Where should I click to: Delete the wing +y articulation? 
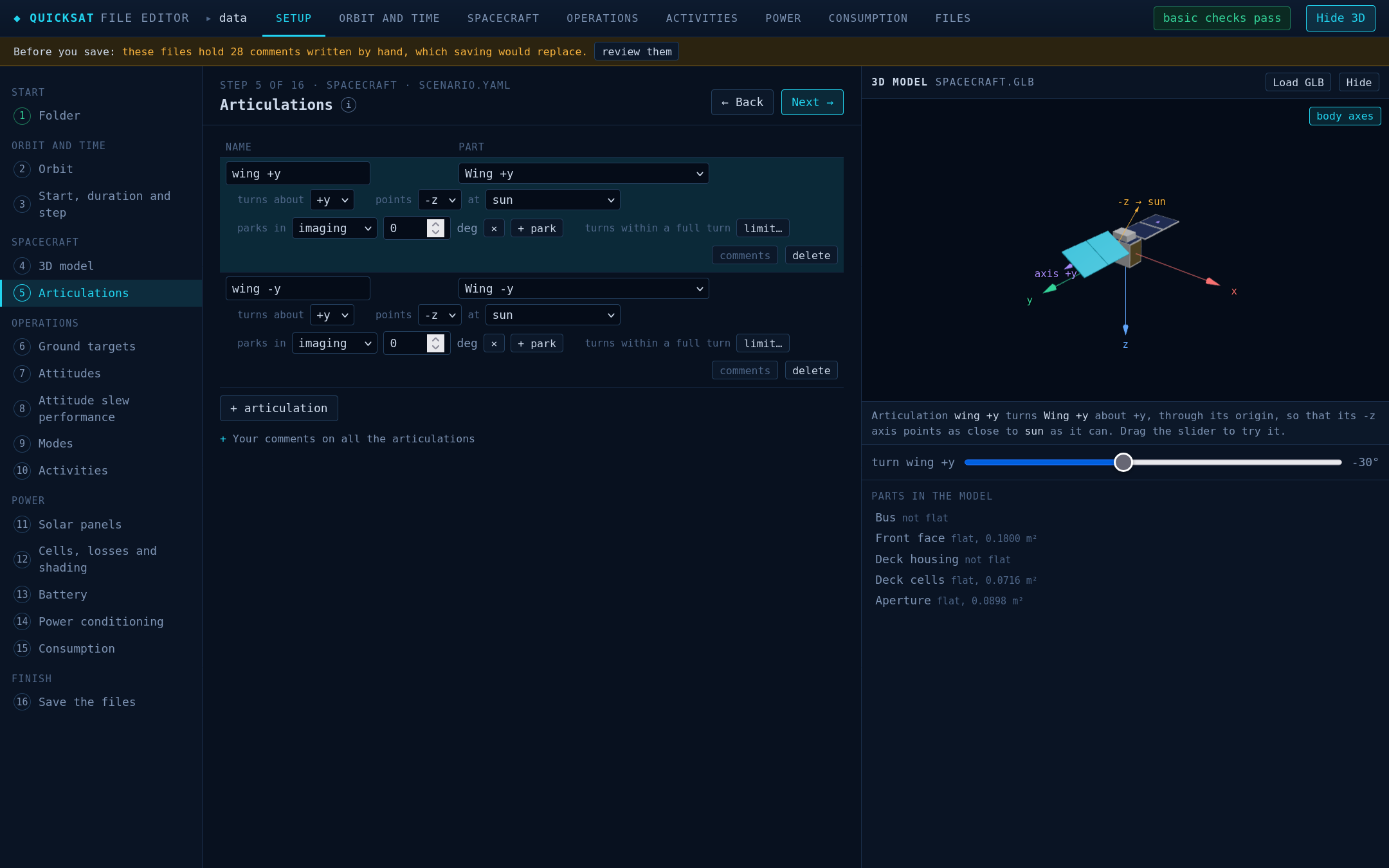click(811, 255)
